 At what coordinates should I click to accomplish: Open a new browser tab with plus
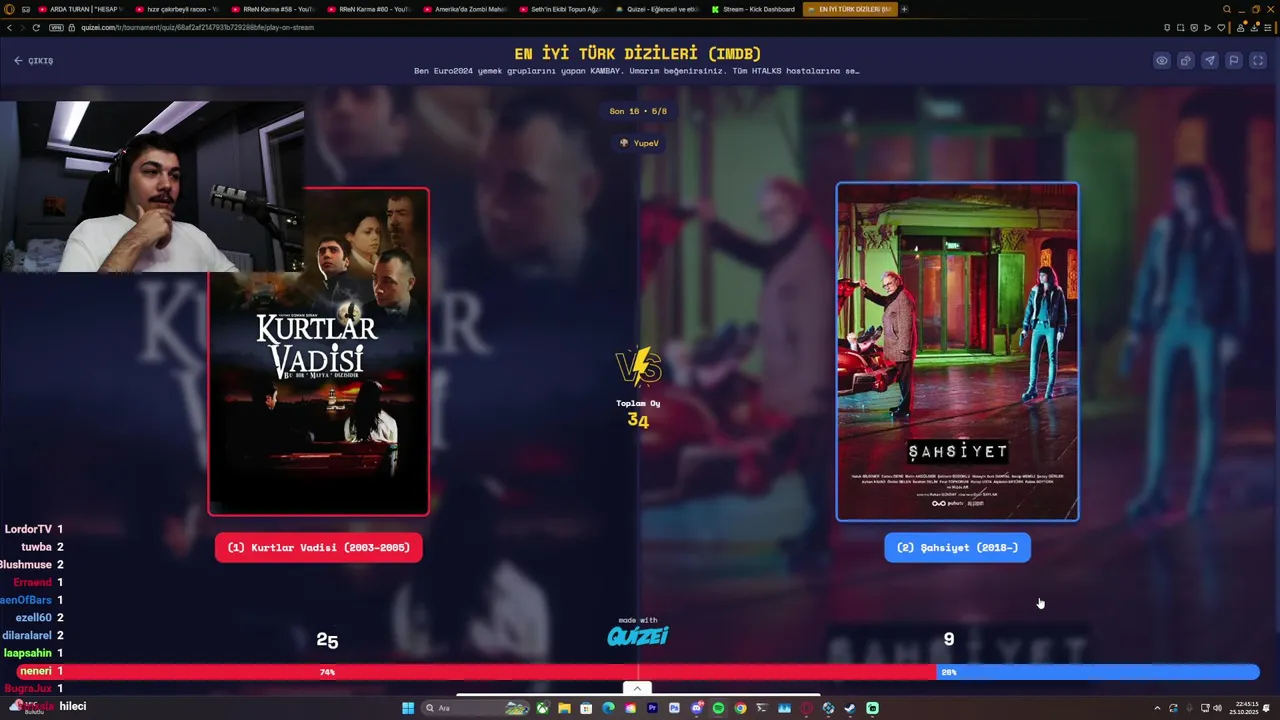(x=905, y=9)
